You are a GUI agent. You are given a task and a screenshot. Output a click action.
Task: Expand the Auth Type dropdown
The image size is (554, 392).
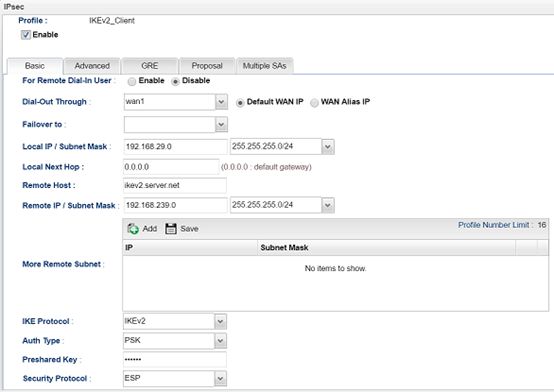coord(220,341)
